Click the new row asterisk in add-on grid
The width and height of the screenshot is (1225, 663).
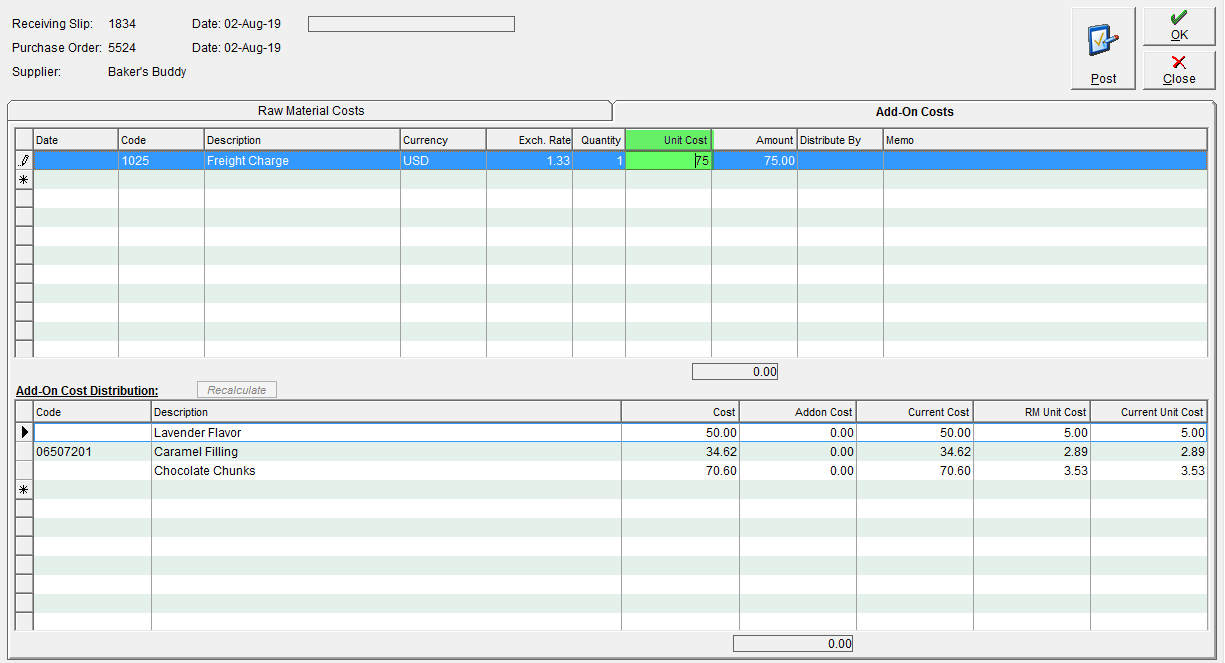click(24, 179)
